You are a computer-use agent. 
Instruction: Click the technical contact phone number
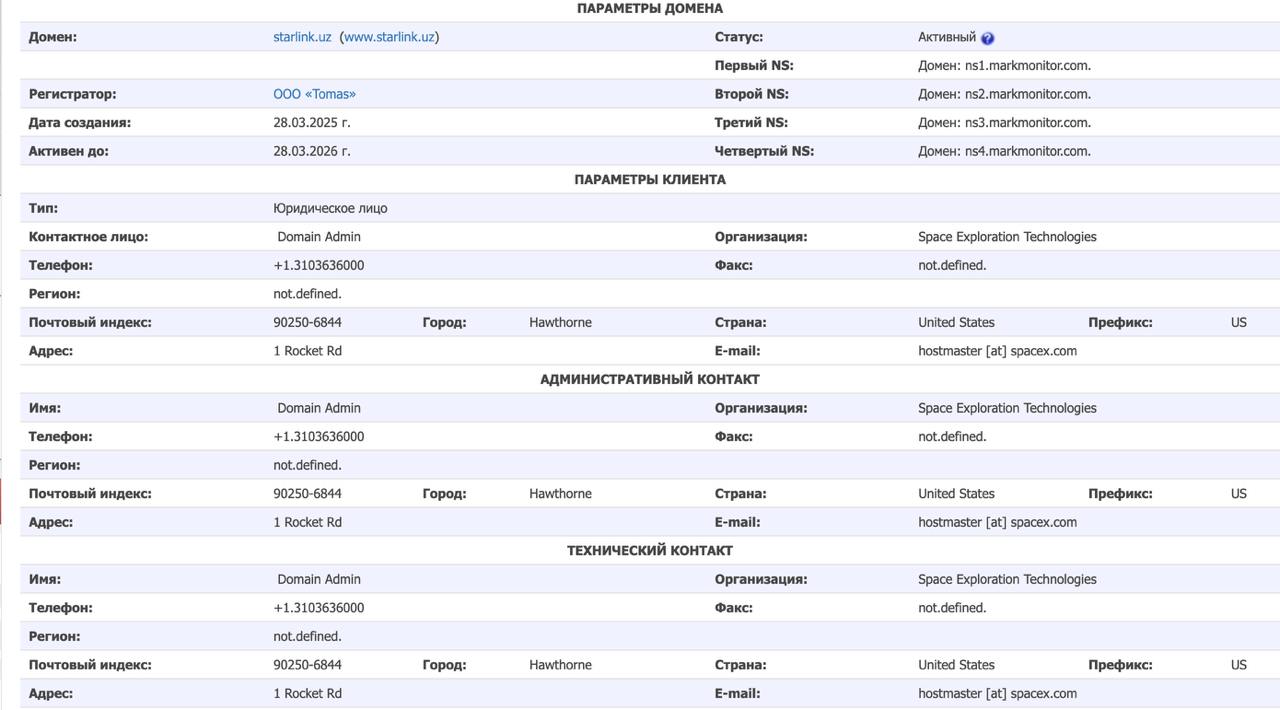(319, 608)
